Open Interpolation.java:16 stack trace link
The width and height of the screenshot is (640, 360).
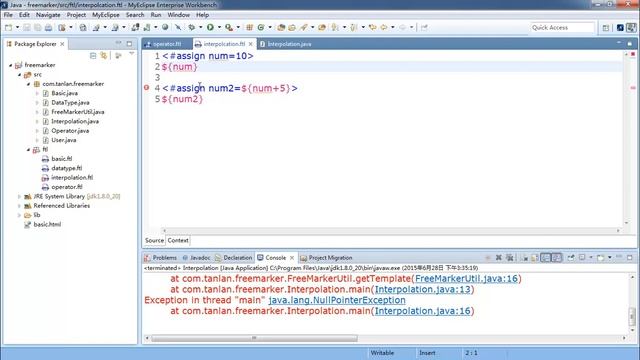tap(422, 311)
